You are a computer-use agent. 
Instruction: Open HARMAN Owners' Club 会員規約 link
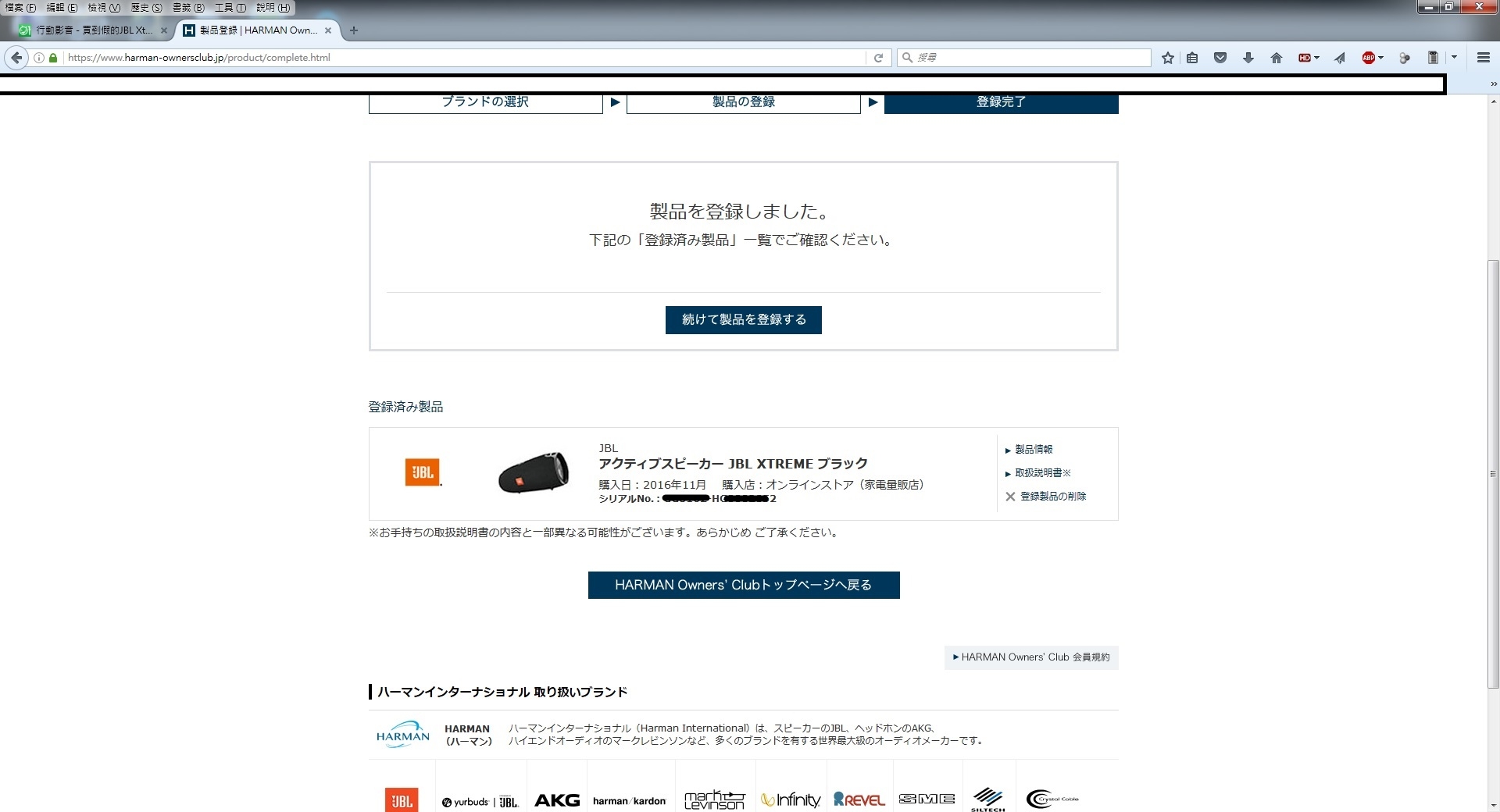(x=1031, y=657)
